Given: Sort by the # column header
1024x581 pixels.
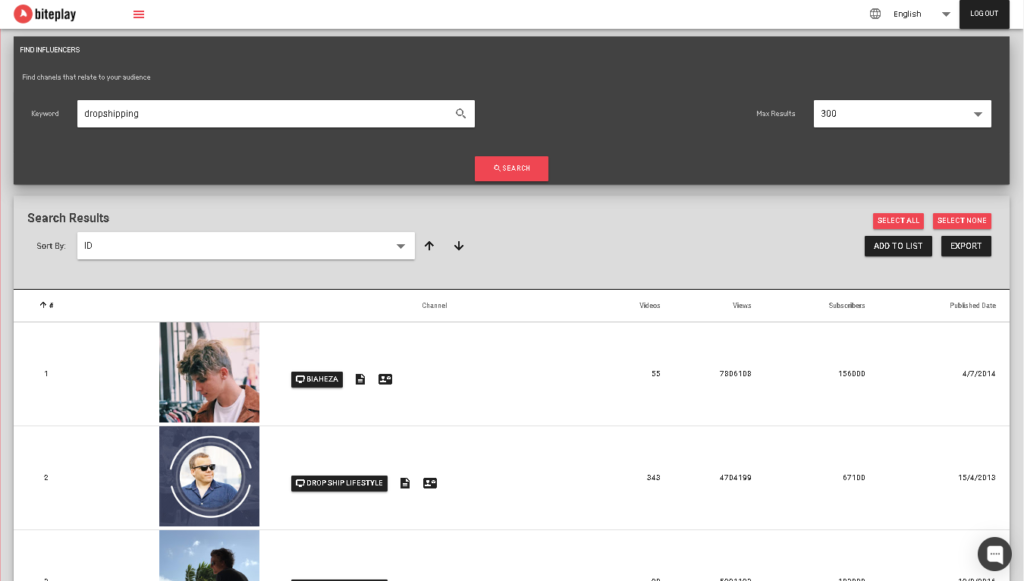Looking at the screenshot, I should click(x=46, y=305).
